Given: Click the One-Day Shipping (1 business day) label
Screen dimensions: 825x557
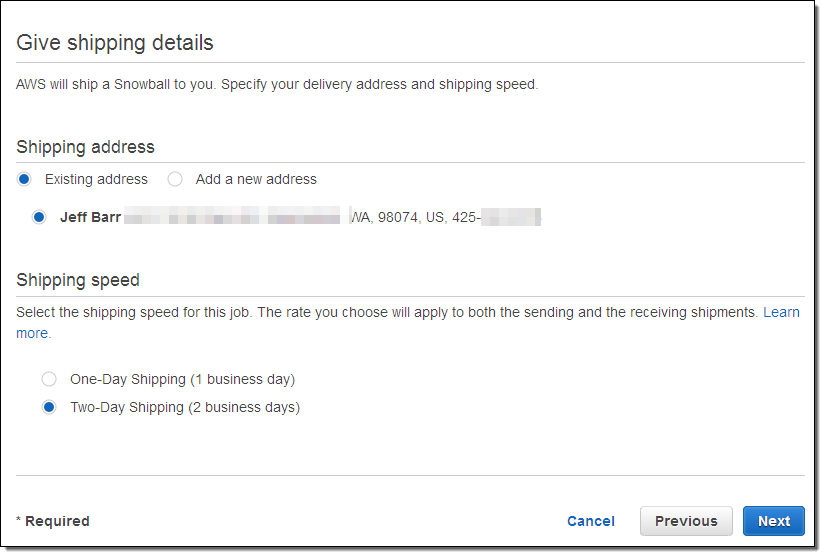Looking at the screenshot, I should [182, 379].
